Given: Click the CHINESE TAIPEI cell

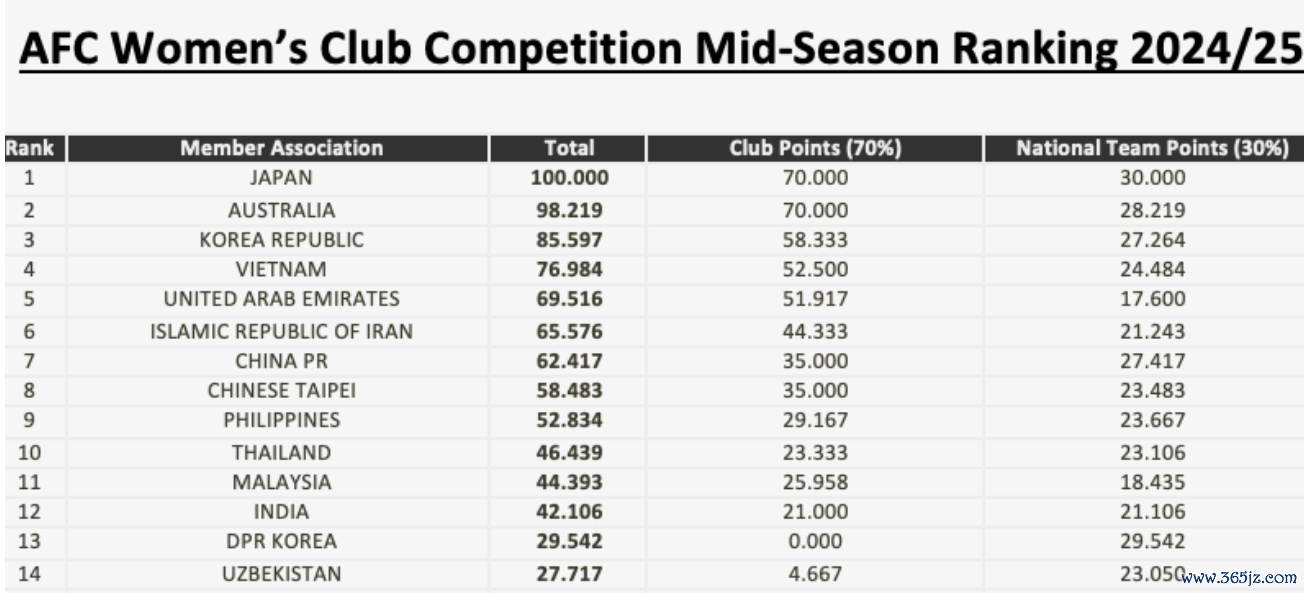Looking at the screenshot, I should pyautogui.click(x=281, y=391).
